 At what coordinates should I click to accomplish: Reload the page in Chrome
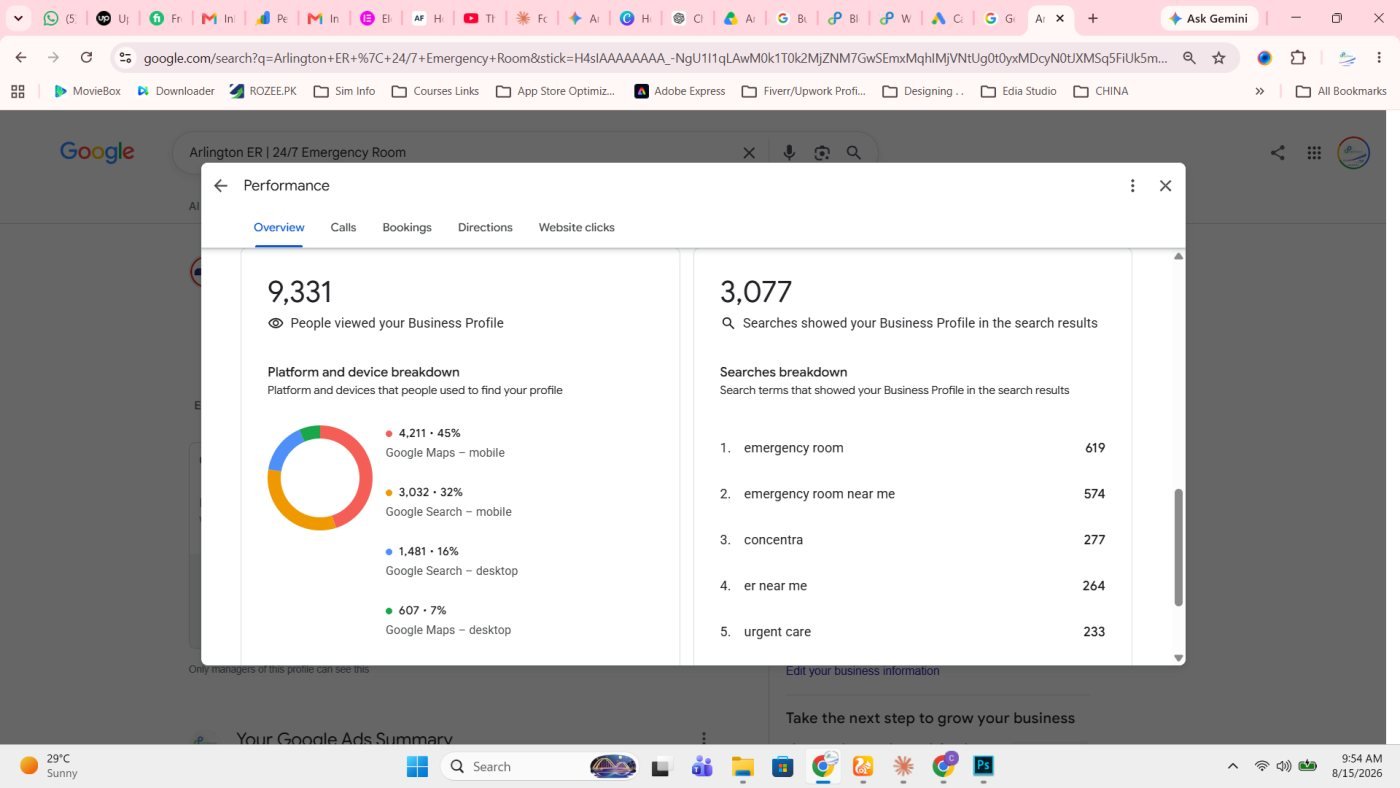[86, 58]
